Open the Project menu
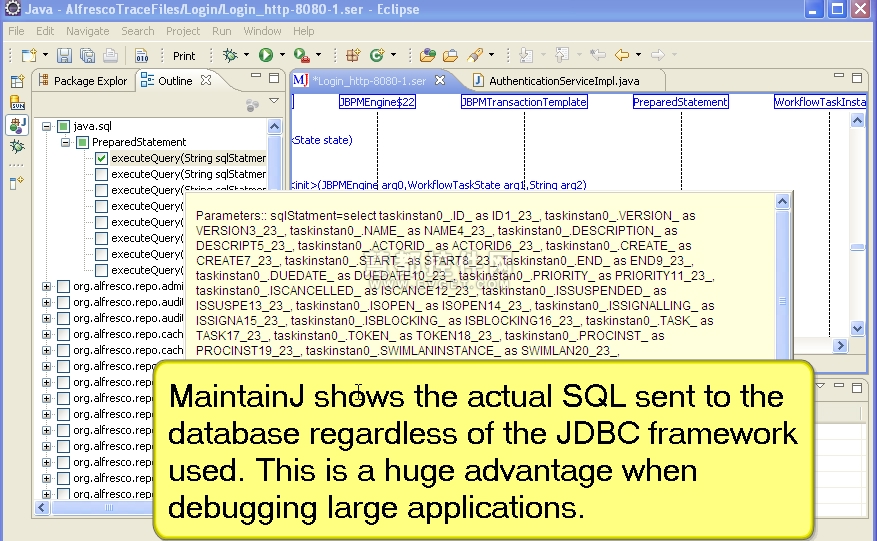The image size is (877, 541). 182,31
